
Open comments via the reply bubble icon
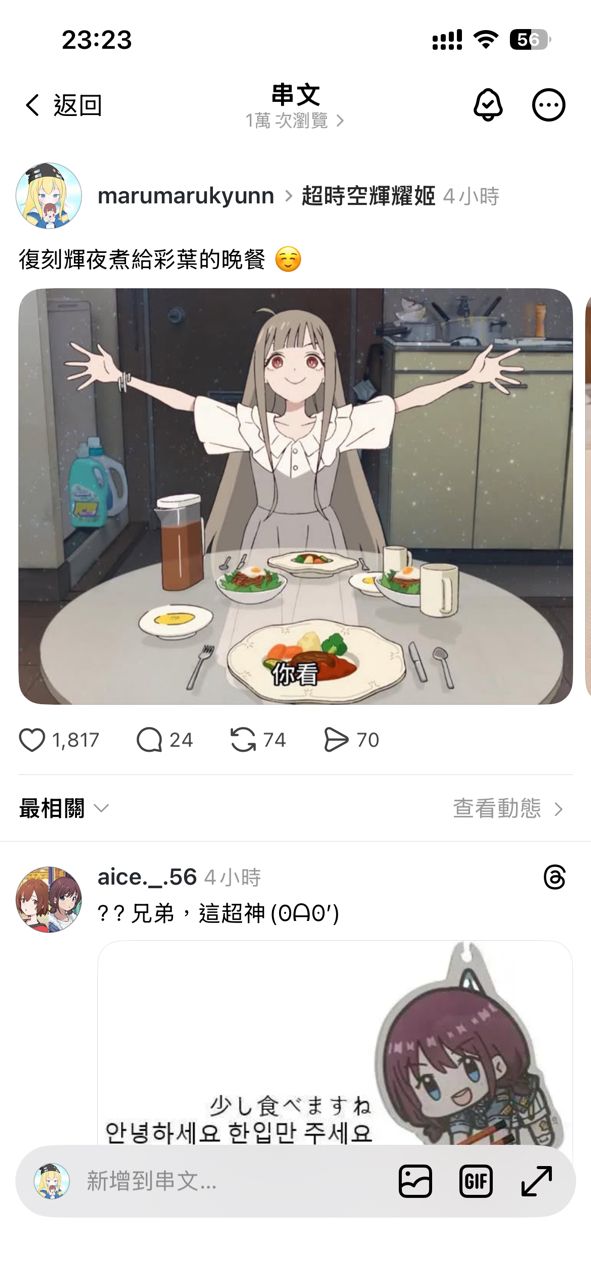pos(149,740)
